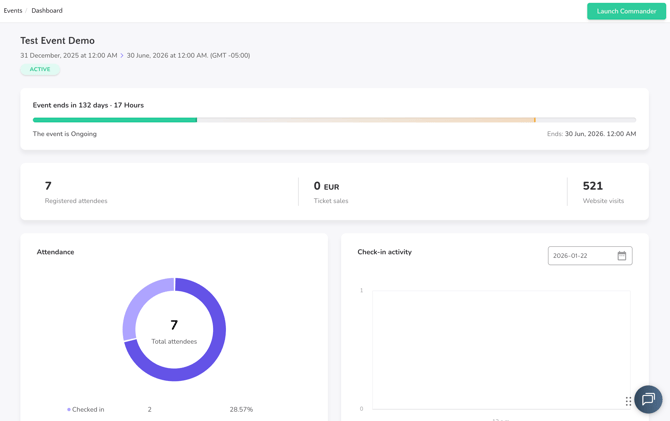Click the Checked in legend label
The width and height of the screenshot is (670, 421).
(88, 410)
